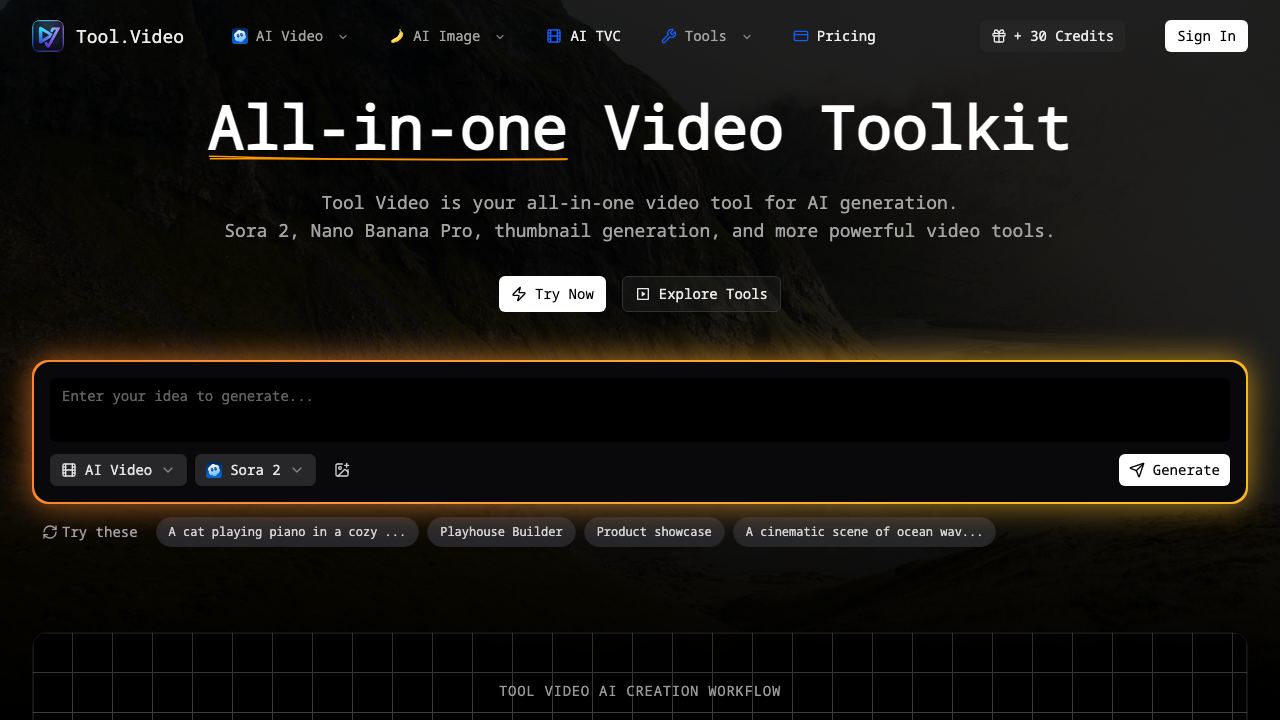Select the Playhouse Builder suggestion
Screen dimensions: 1280x720
point(501,532)
